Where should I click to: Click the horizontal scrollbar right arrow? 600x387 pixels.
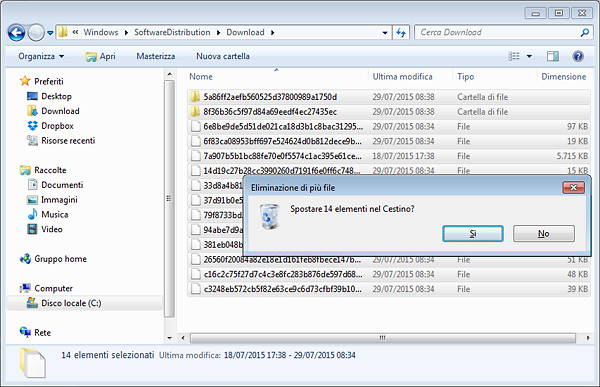[588, 338]
